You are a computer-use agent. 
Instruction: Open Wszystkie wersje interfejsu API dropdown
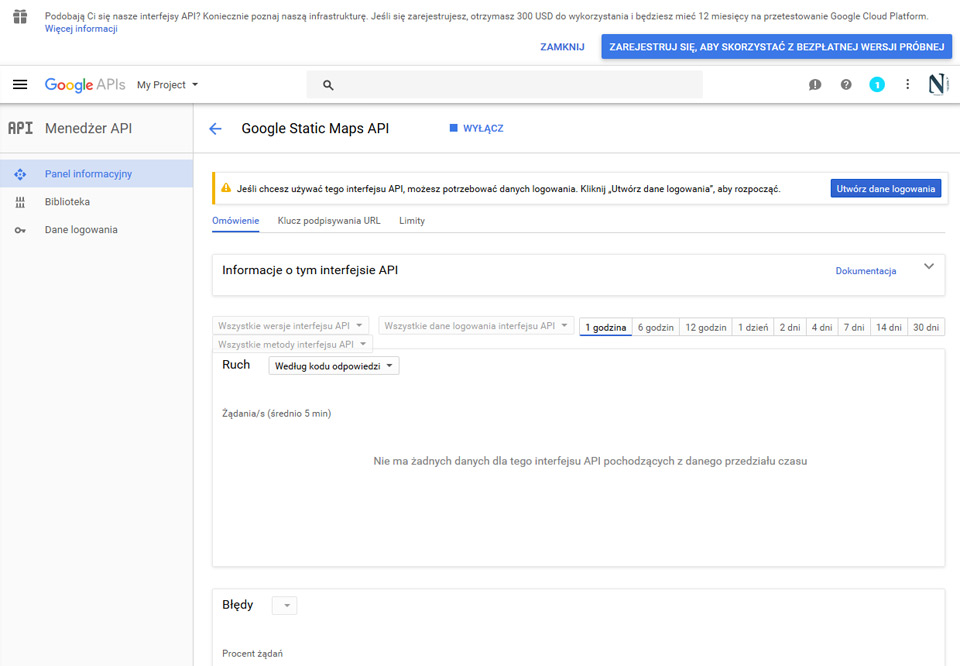click(x=291, y=326)
